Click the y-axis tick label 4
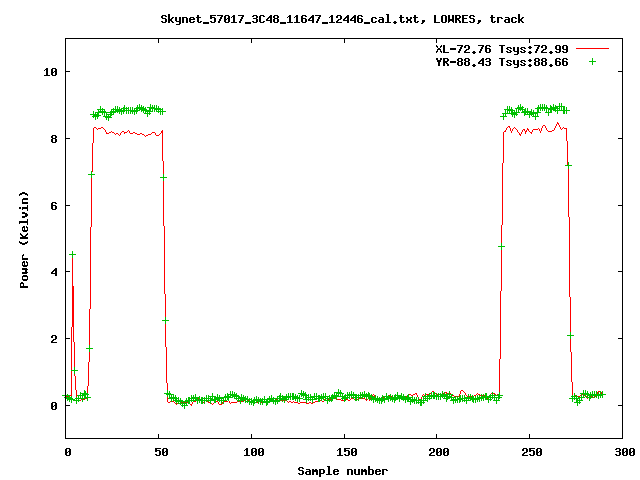The height and width of the screenshot is (480, 640). (54, 272)
